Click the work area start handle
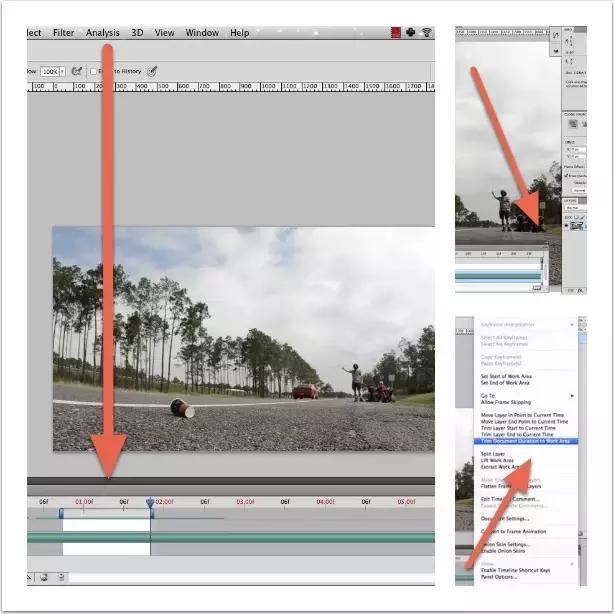Screen dimensions: 614x614 point(61,513)
